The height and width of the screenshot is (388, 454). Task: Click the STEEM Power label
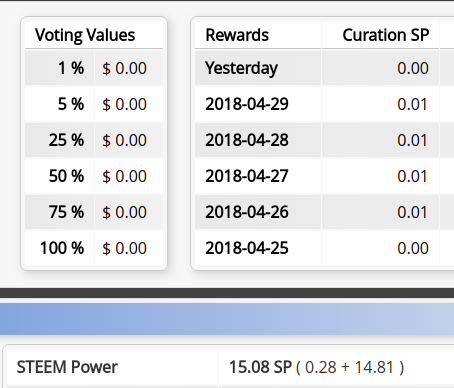67,367
